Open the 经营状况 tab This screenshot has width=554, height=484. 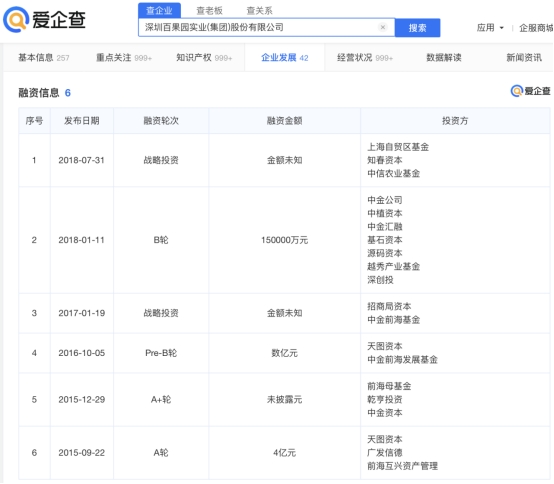[x=365, y=58]
